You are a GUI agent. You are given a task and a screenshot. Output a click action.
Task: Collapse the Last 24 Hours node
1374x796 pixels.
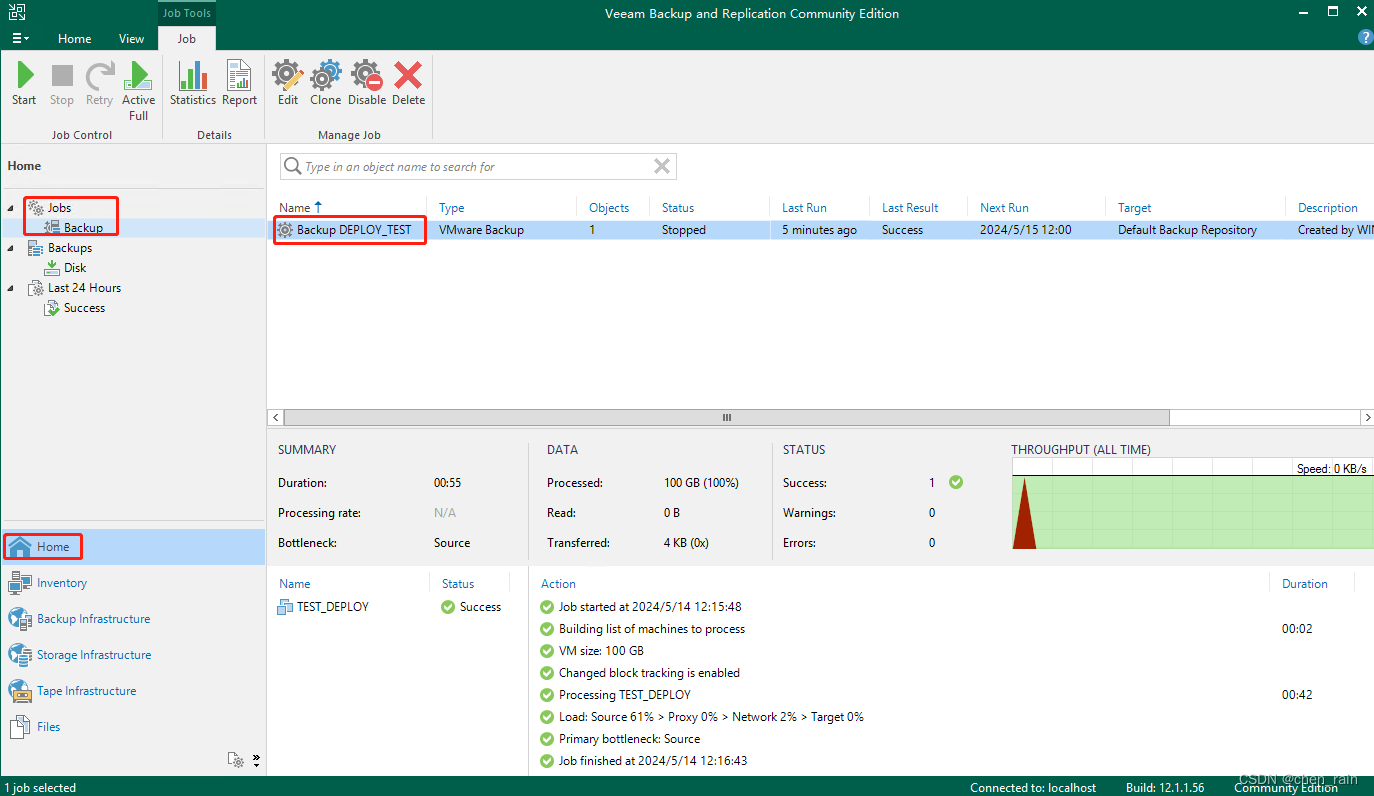pyautogui.click(x=12, y=288)
